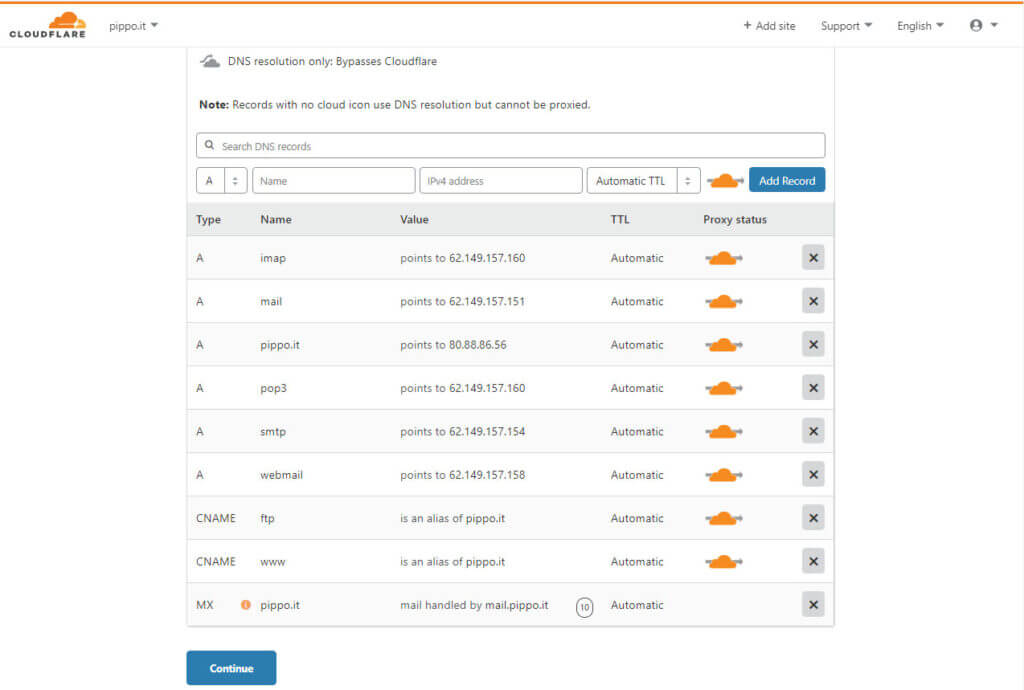
Task: Click the Value column header
Action: (x=414, y=220)
